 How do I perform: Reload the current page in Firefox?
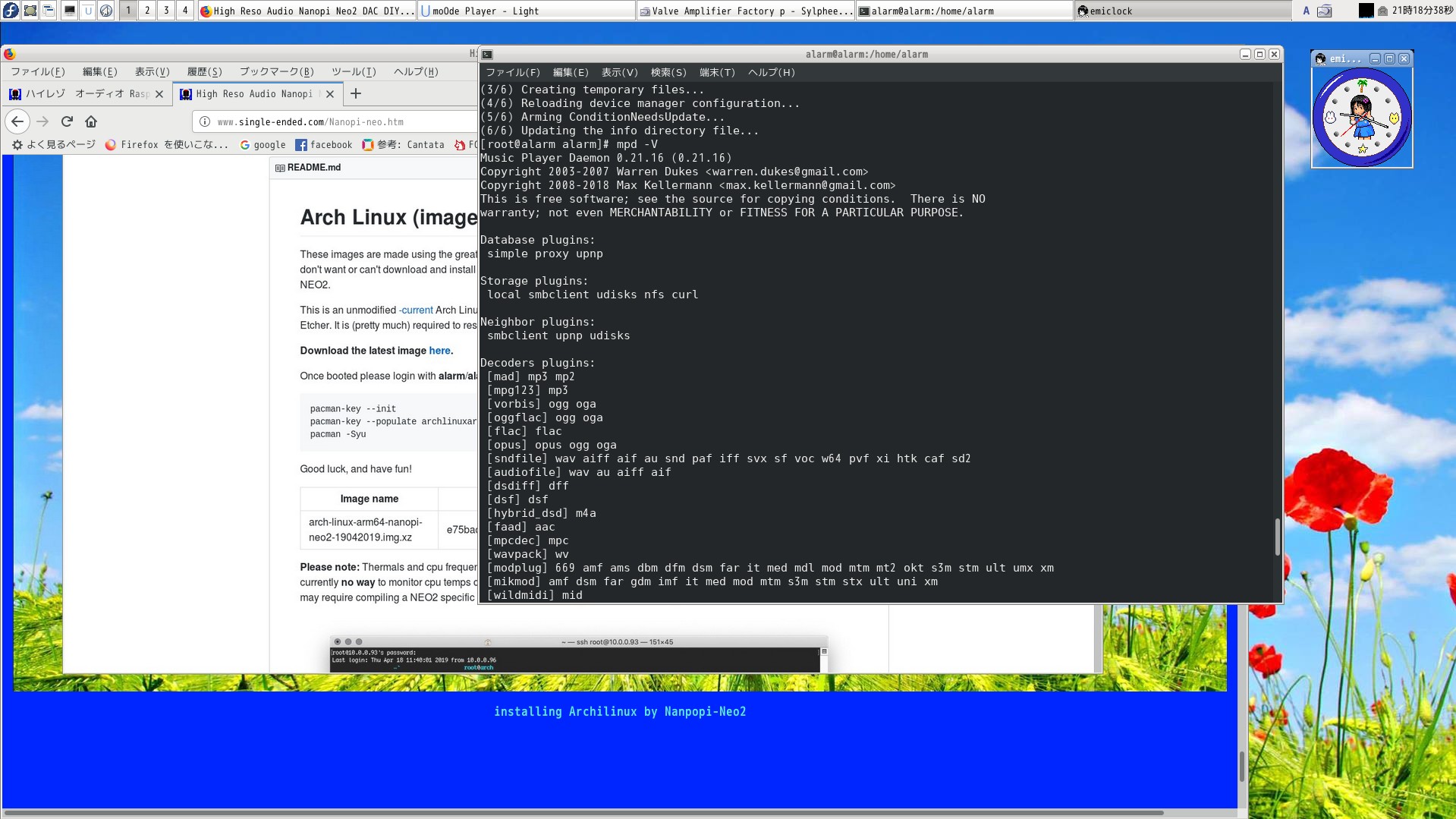pos(67,121)
